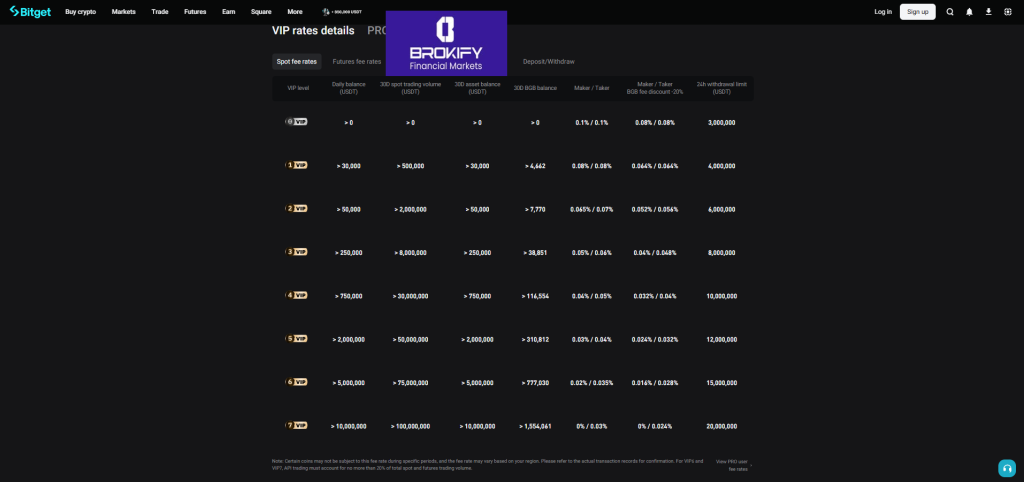Select the Spot fee rates tab
The height and width of the screenshot is (482, 1024).
click(296, 62)
